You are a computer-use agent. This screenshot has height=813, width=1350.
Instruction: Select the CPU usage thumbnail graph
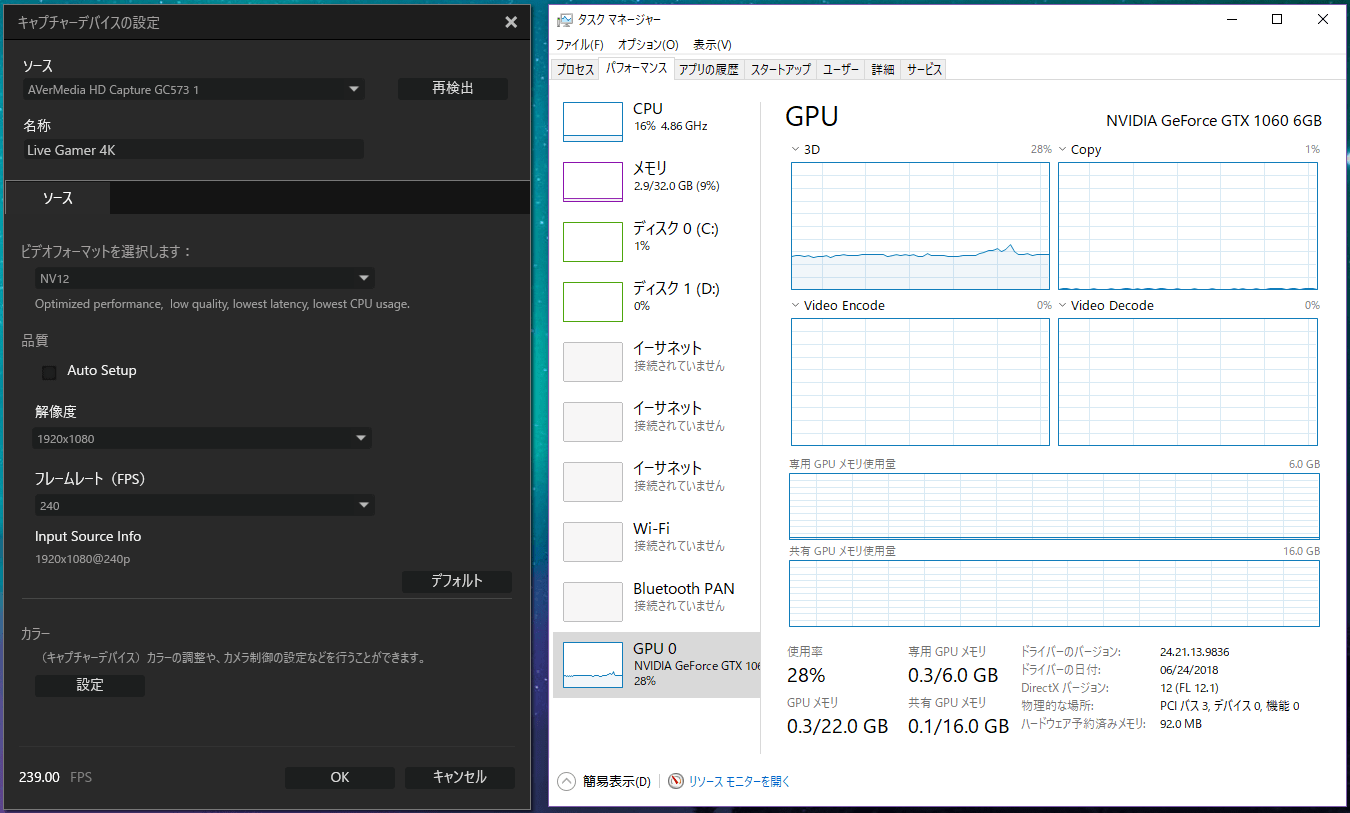click(593, 121)
